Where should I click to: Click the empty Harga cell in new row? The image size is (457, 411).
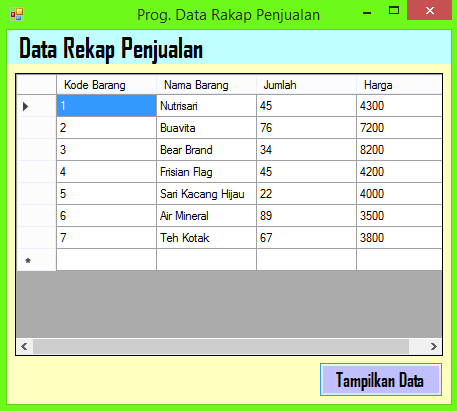(x=399, y=260)
